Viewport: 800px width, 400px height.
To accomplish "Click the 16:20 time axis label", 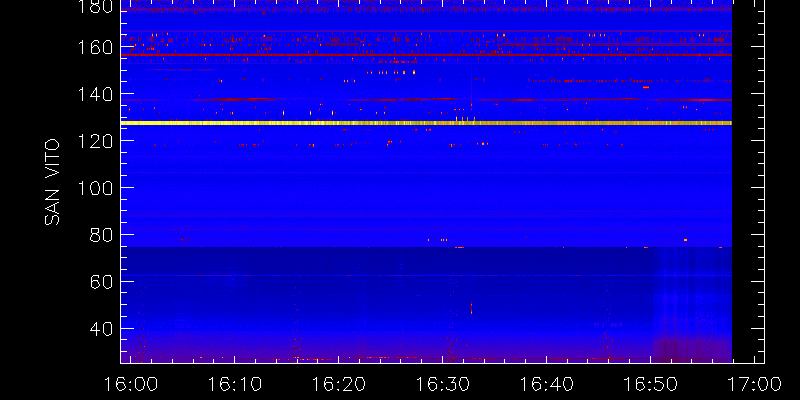I will coord(338,384).
